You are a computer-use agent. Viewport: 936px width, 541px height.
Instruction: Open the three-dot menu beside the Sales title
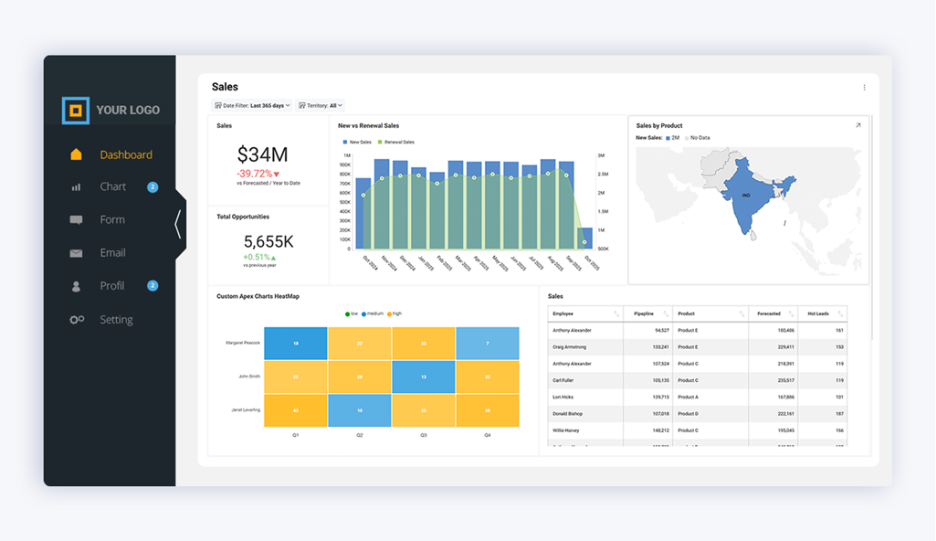point(865,88)
